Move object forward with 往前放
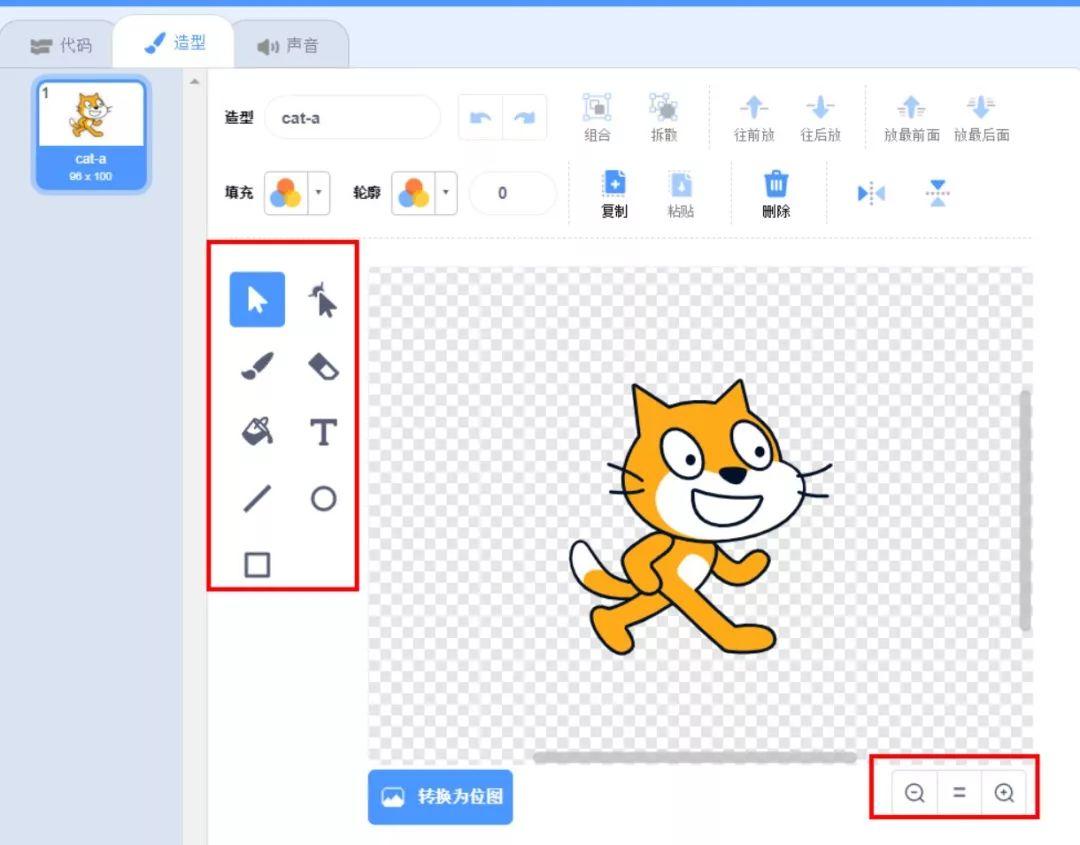Viewport: 1080px width, 845px height. click(x=754, y=118)
